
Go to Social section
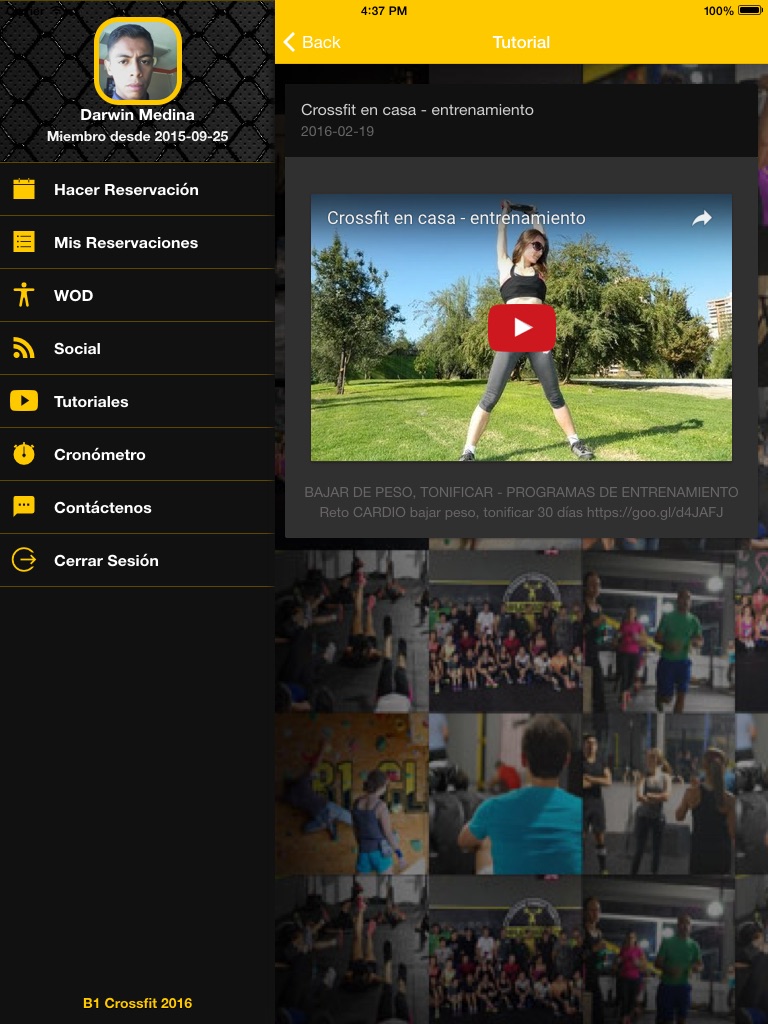point(137,348)
